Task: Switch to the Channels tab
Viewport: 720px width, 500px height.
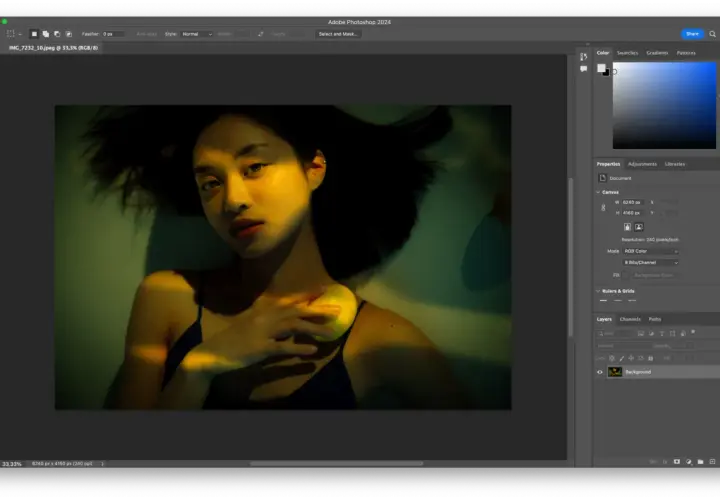Action: pyautogui.click(x=630, y=319)
